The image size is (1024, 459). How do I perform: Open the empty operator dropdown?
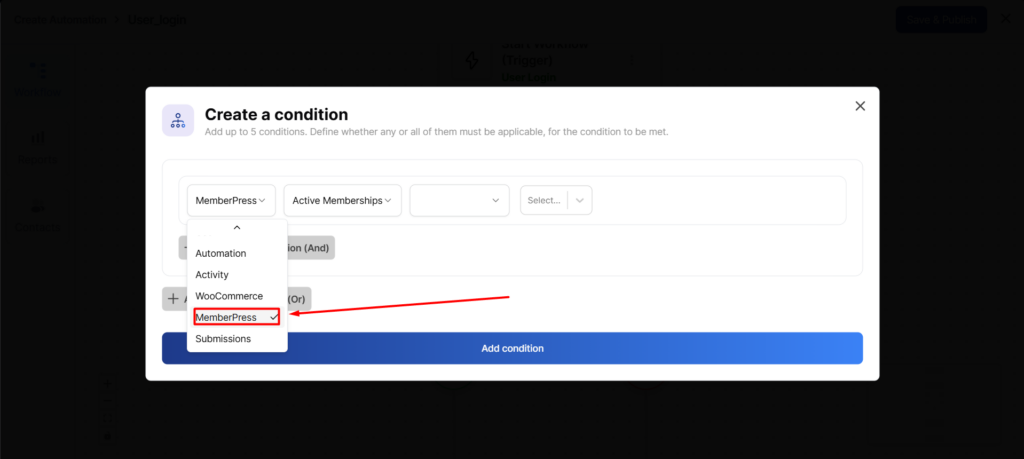coord(457,200)
